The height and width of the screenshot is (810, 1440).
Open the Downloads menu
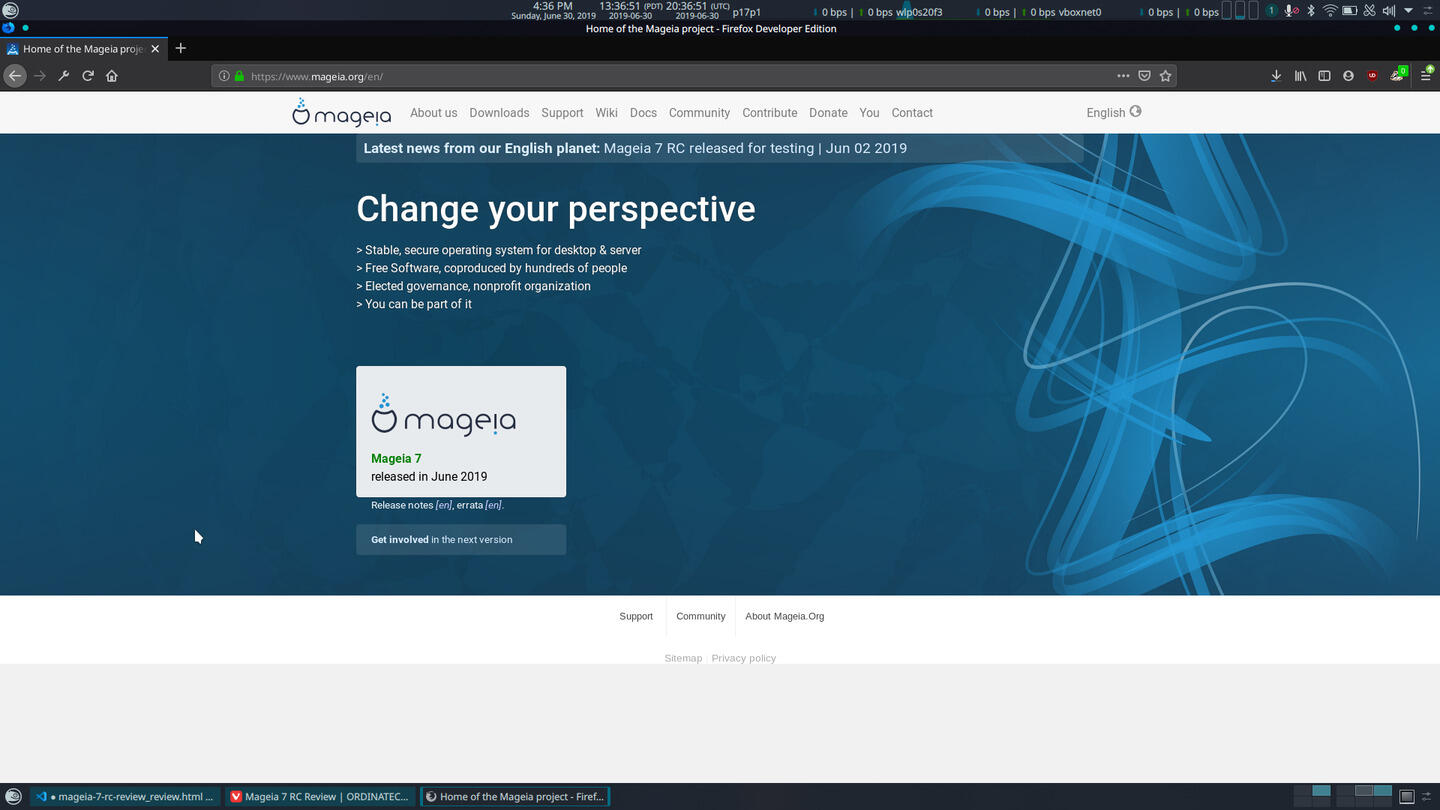pos(499,113)
